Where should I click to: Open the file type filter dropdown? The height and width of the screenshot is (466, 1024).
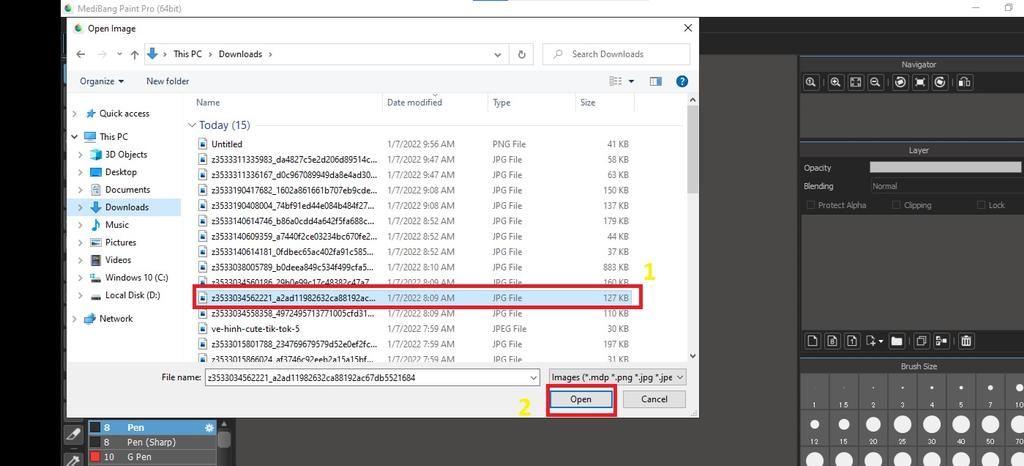(618, 377)
